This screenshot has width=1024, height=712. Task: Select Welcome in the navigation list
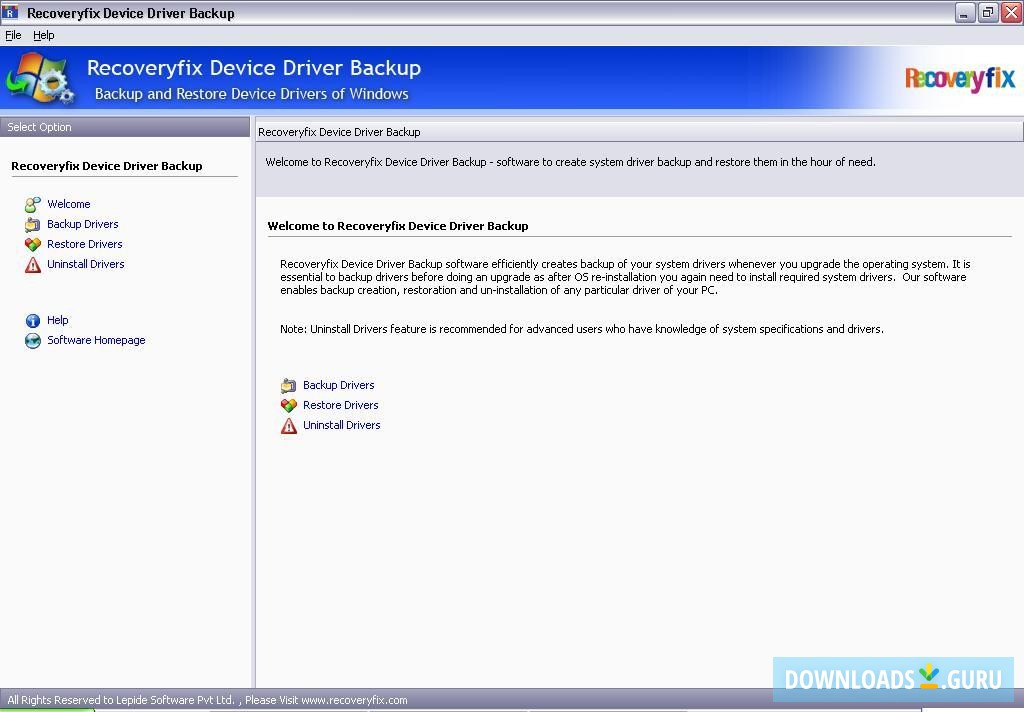click(x=68, y=204)
